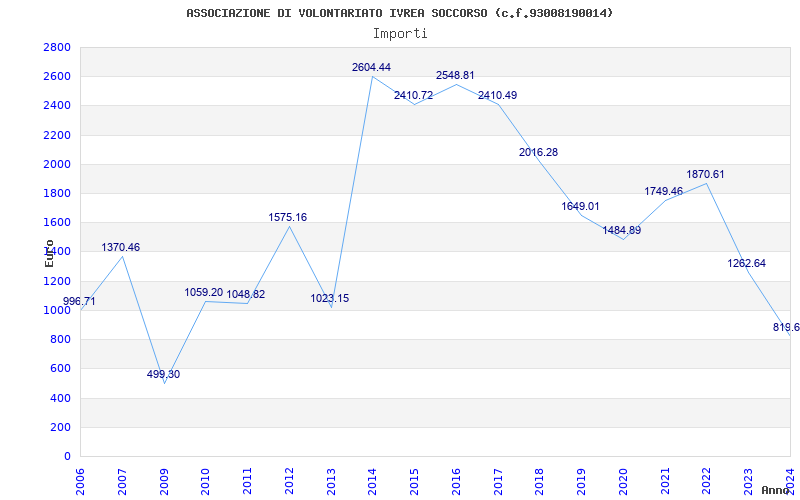
Task: Click the data label 1870.61
Action: coord(706,174)
